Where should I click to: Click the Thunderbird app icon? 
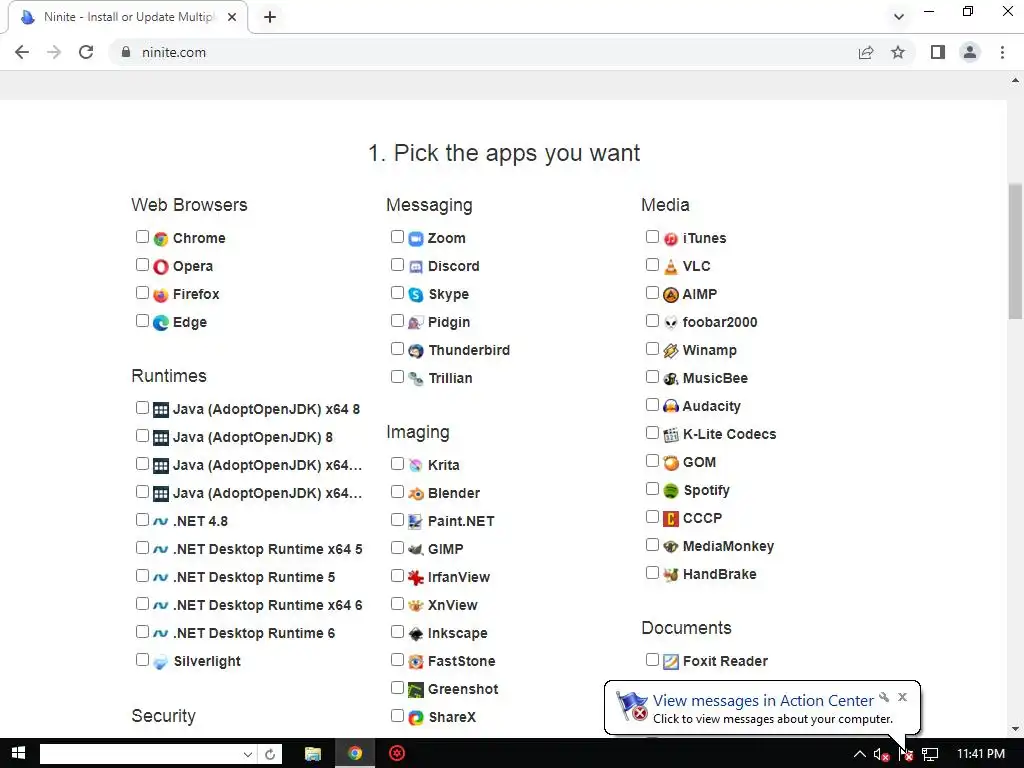point(416,351)
